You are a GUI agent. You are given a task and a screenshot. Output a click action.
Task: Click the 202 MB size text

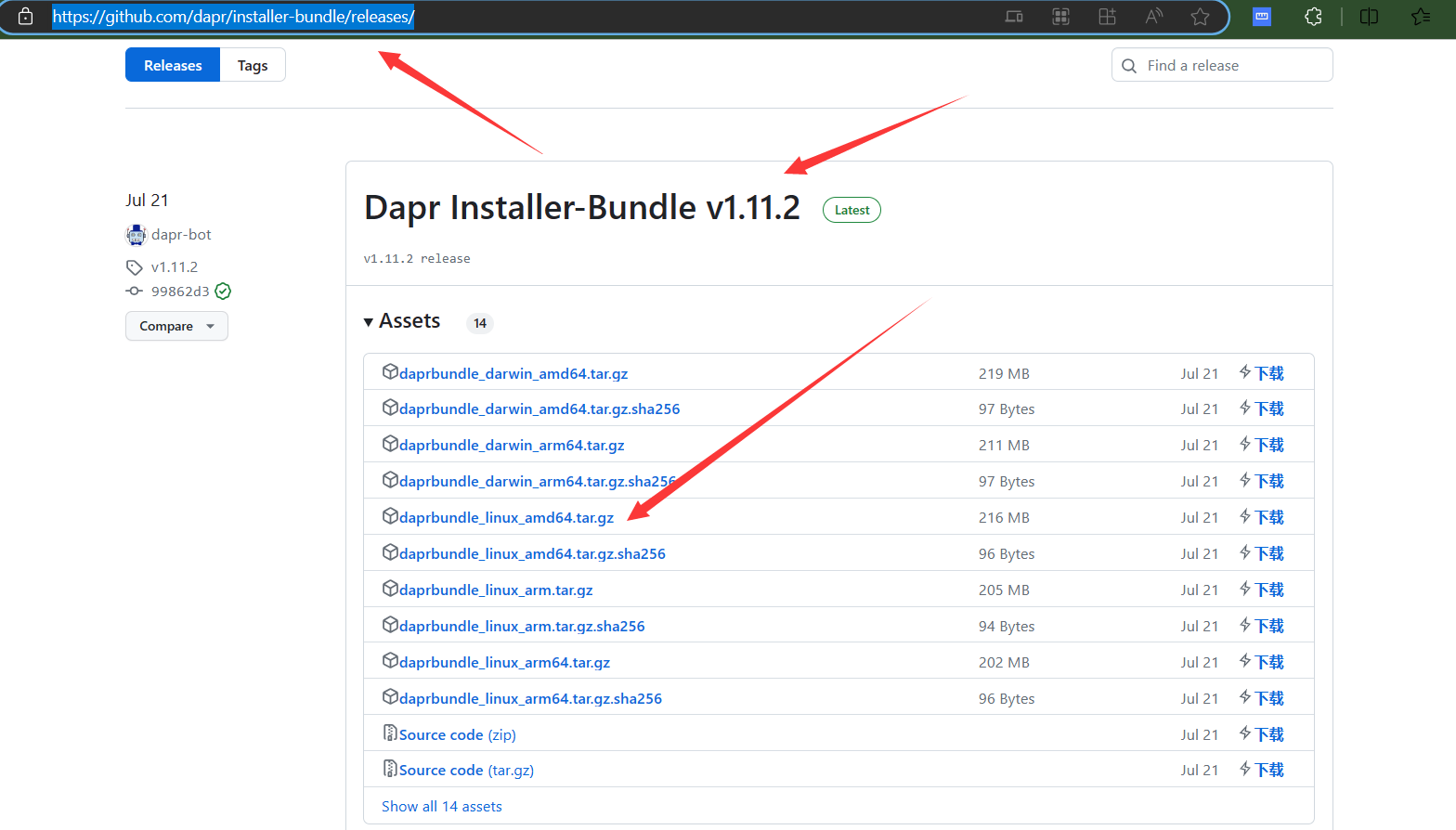click(x=1004, y=662)
